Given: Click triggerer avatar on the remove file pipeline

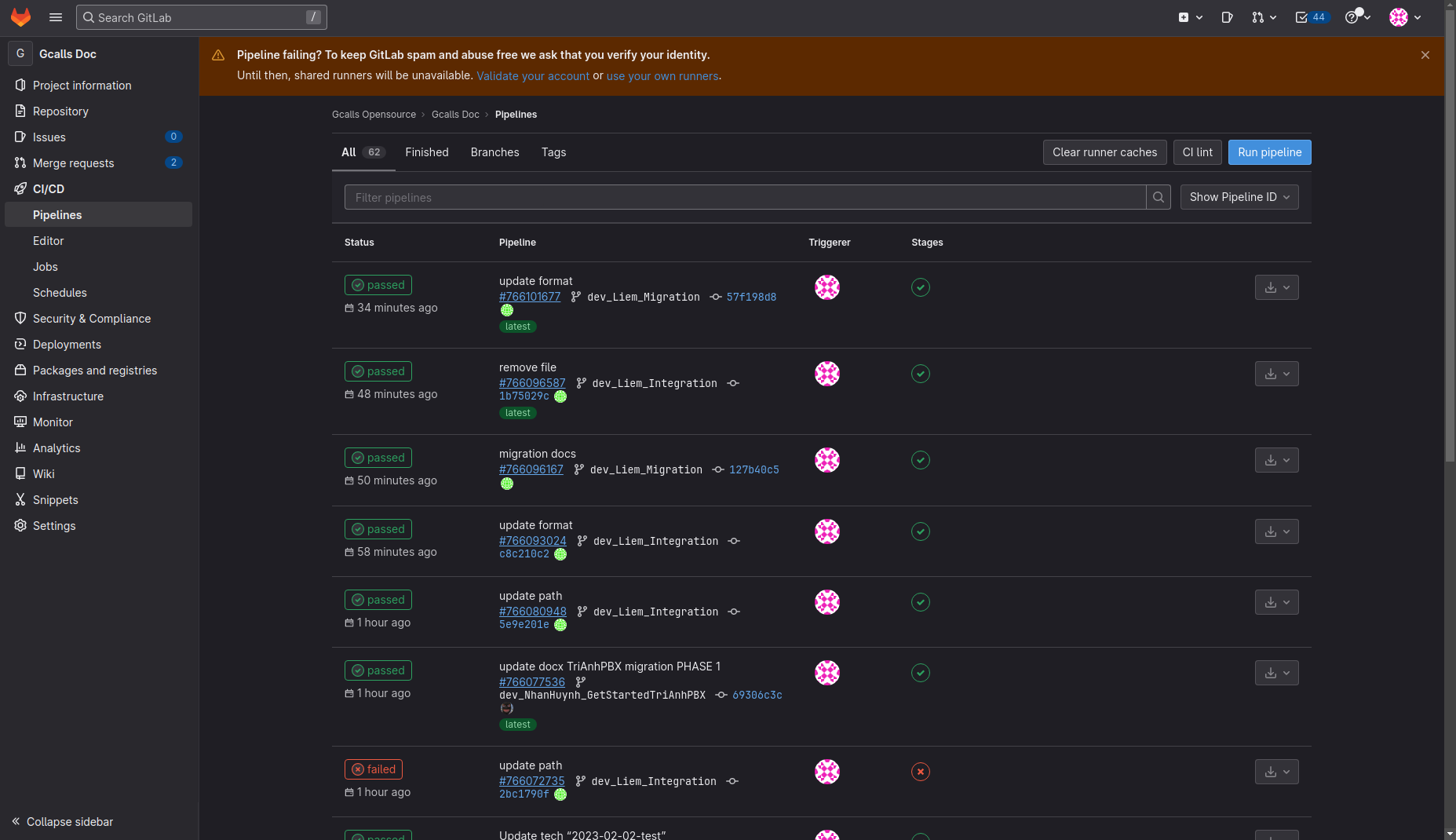Looking at the screenshot, I should coord(827,374).
